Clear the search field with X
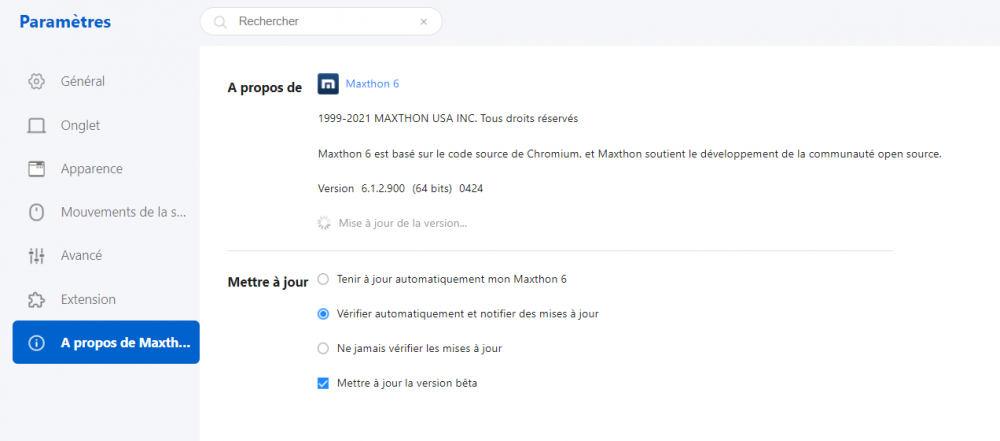The image size is (1000, 441). coord(423,21)
